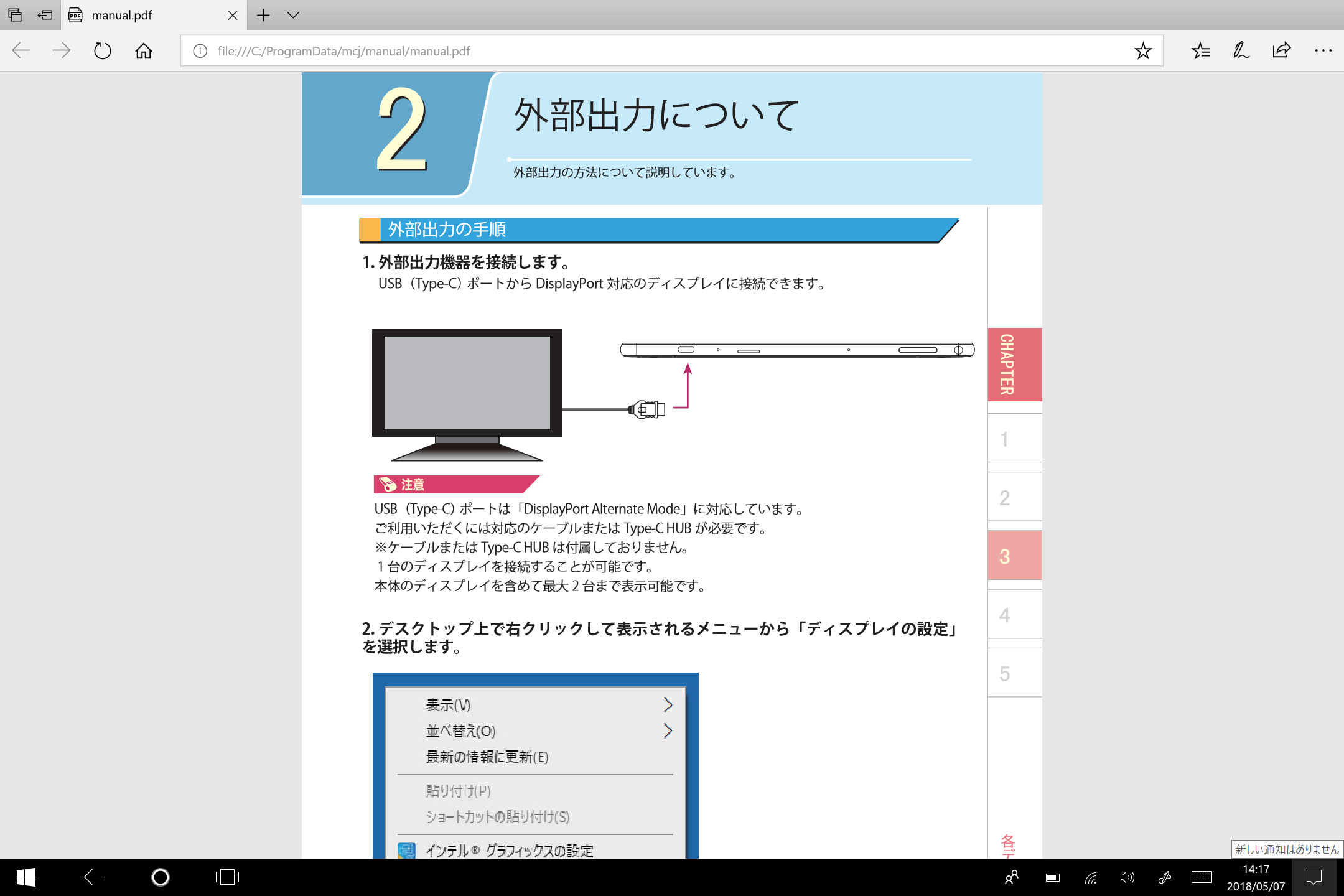1344x896 pixels.
Task: Refresh the manual.pdf page
Action: coord(102,50)
